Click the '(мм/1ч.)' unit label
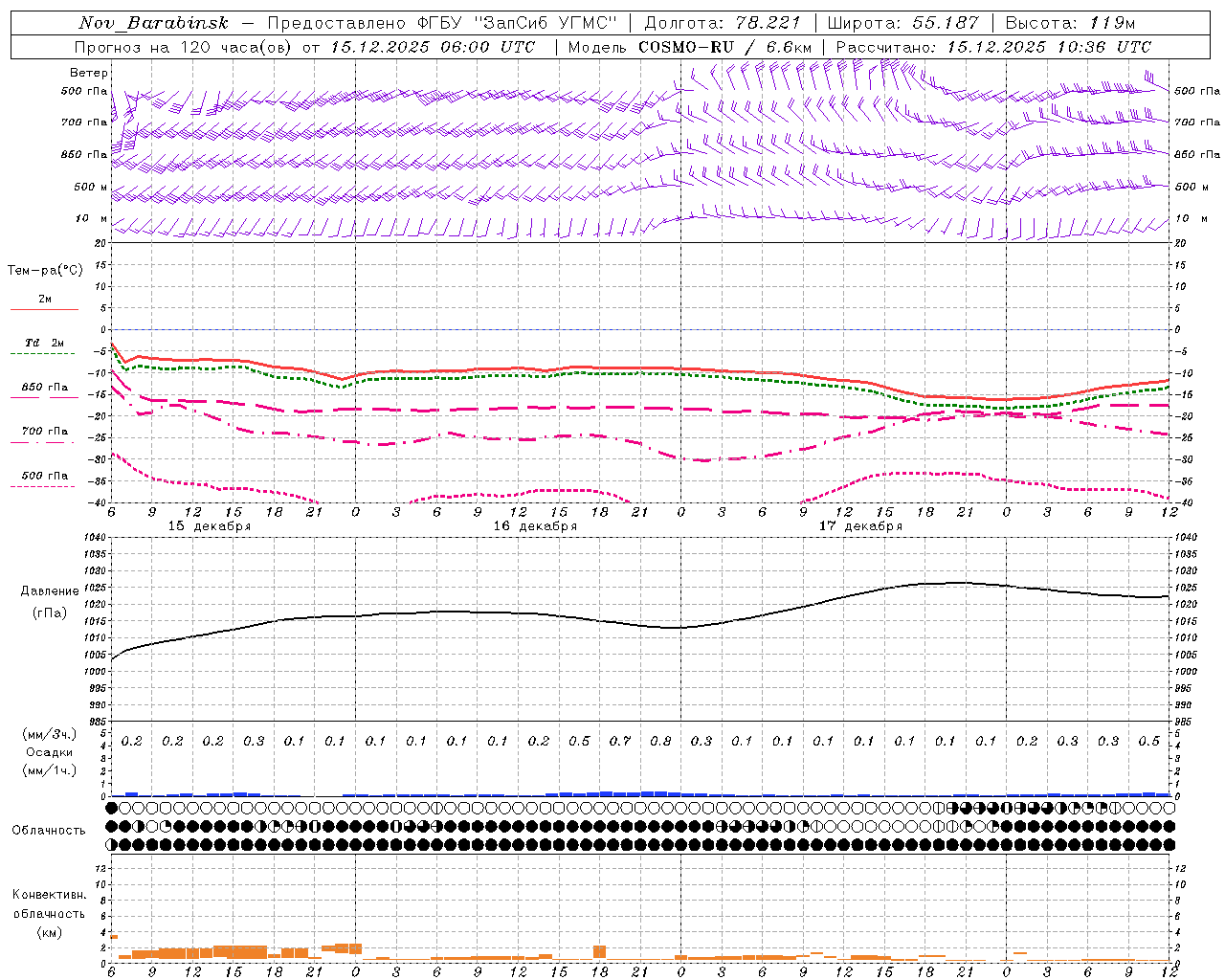Image resolution: width=1225 pixels, height=980 pixels. click(50, 770)
